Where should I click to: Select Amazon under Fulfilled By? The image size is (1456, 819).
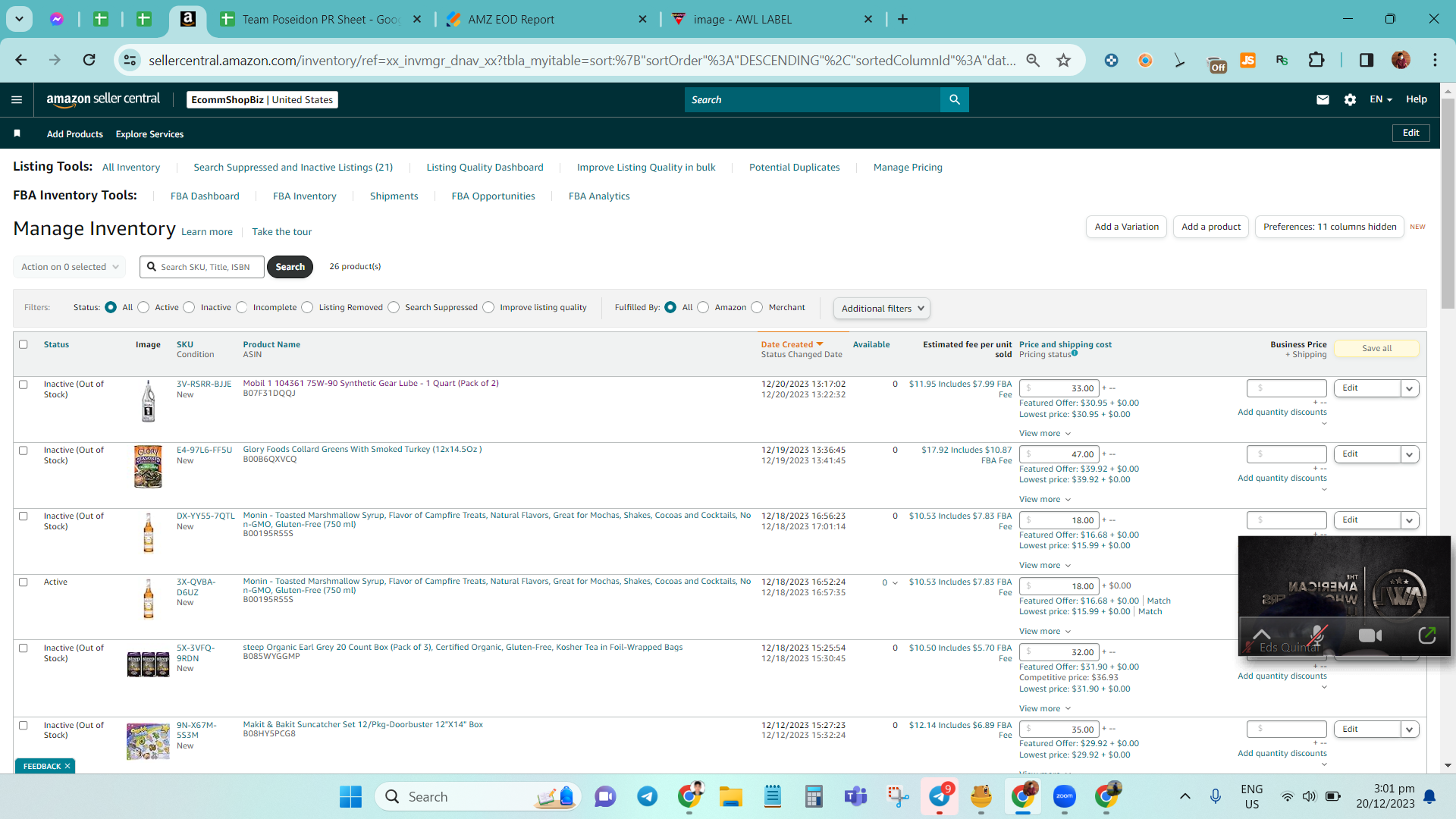[x=703, y=307]
